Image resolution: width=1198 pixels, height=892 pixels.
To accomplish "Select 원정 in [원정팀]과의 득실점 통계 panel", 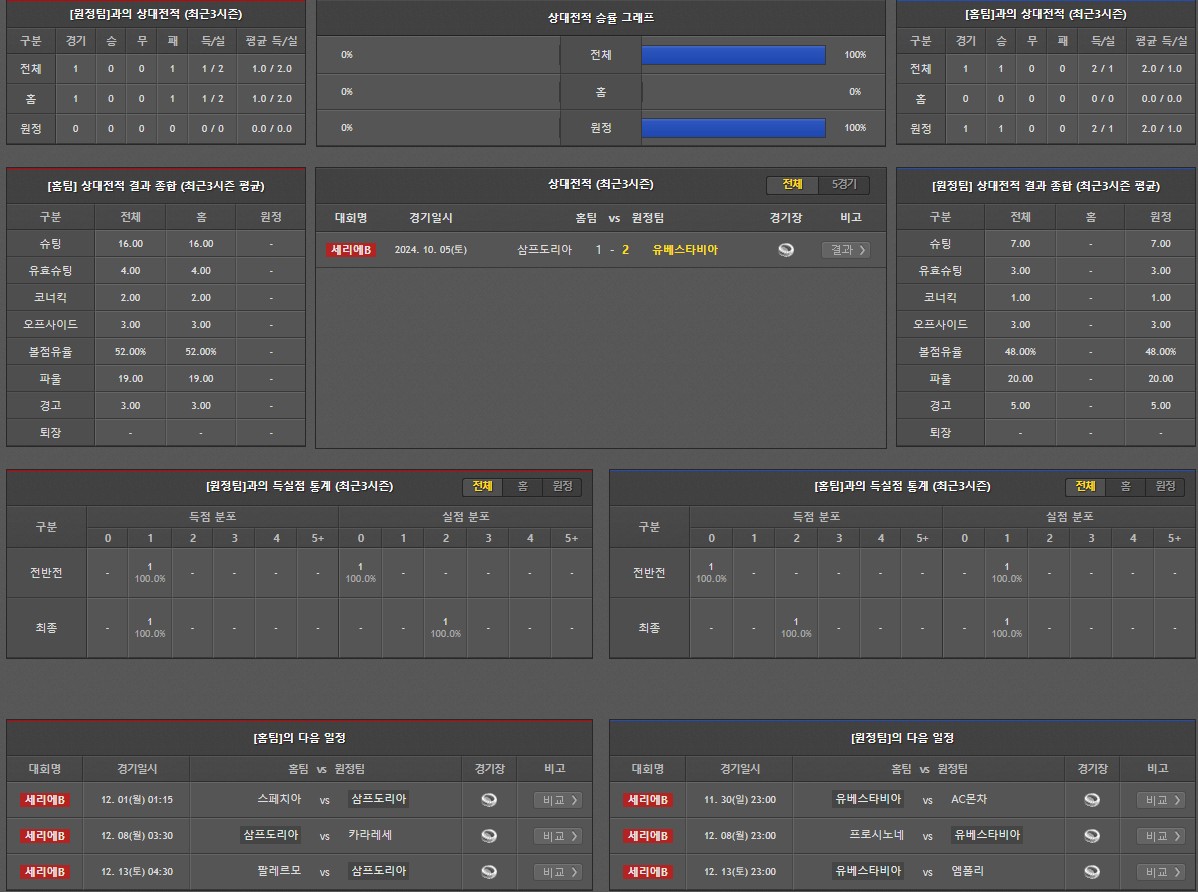I will (x=562, y=487).
